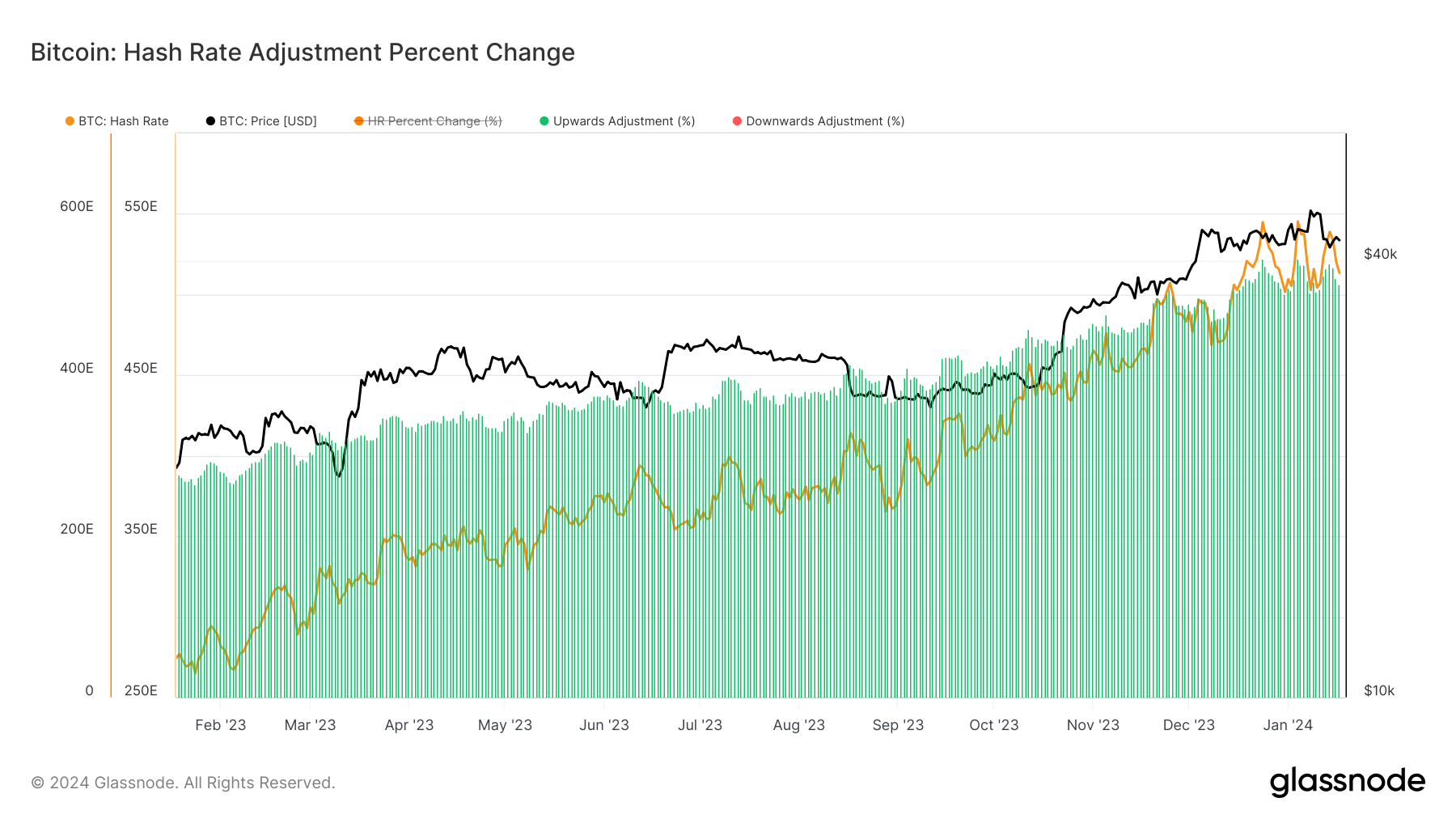Click the Upwards Adjustment (%) legend text
The width and height of the screenshot is (1456, 819).
pos(624,121)
